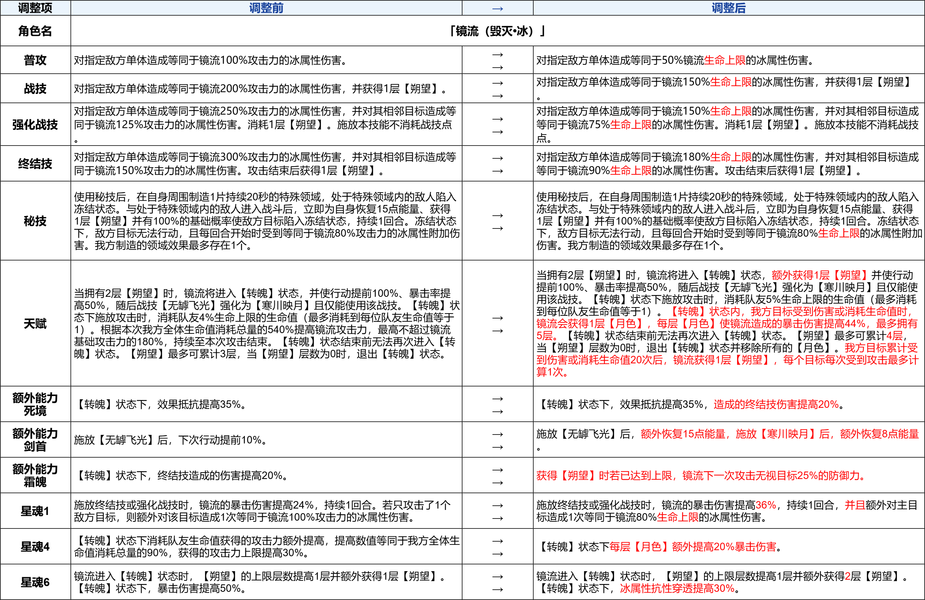Image resolution: width=925 pixels, height=600 pixels.
Task: Select the character name 「镜流（毁灭·冰）」 cell
Action: (497, 32)
